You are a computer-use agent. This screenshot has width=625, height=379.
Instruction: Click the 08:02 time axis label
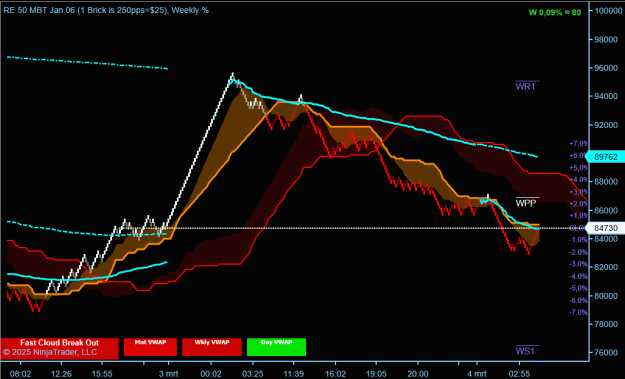[x=20, y=374]
